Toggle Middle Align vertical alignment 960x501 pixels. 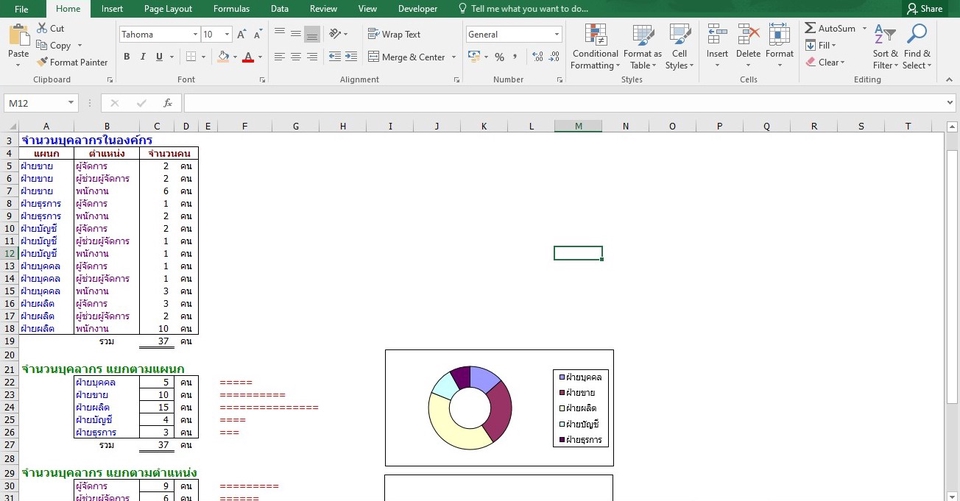[x=296, y=34]
